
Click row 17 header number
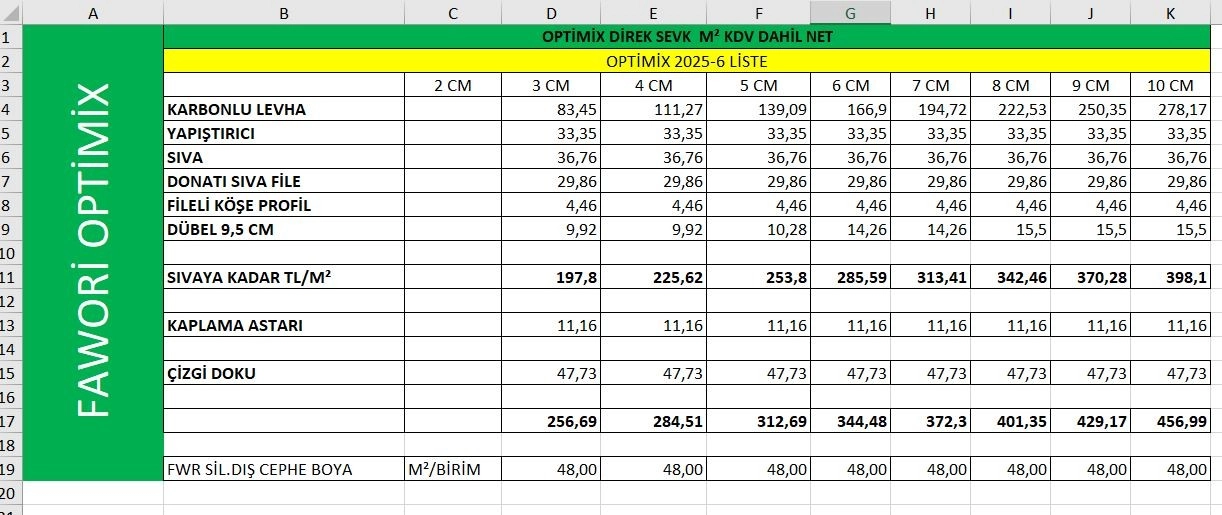10,421
